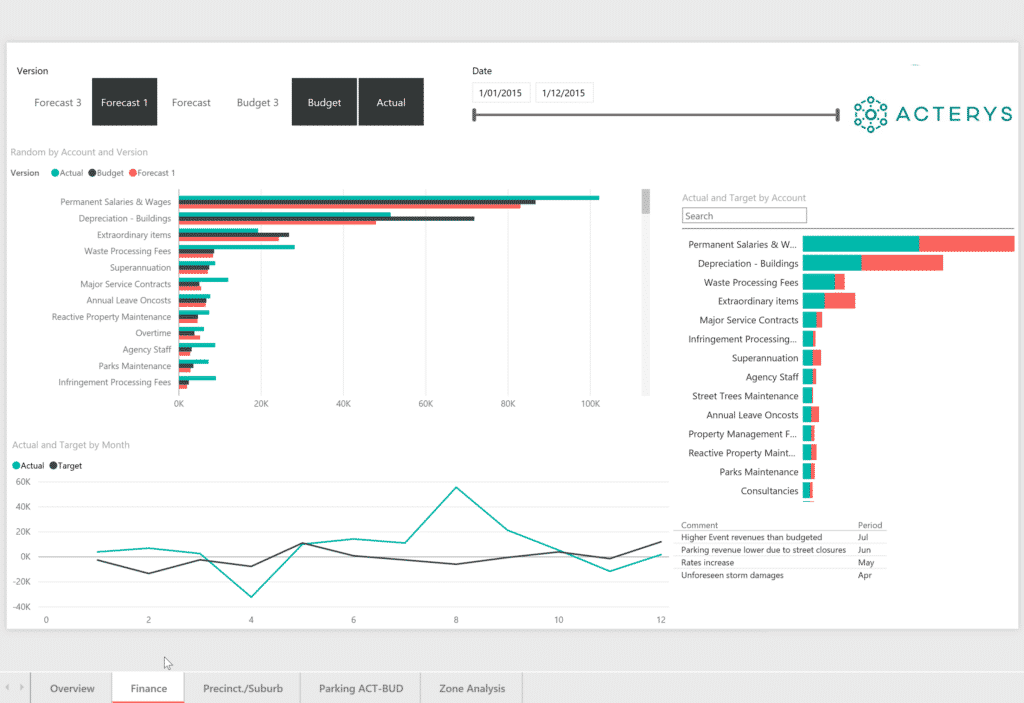Click the right handle of the date slider
Viewport: 1024px width, 703px height.
tap(837, 115)
